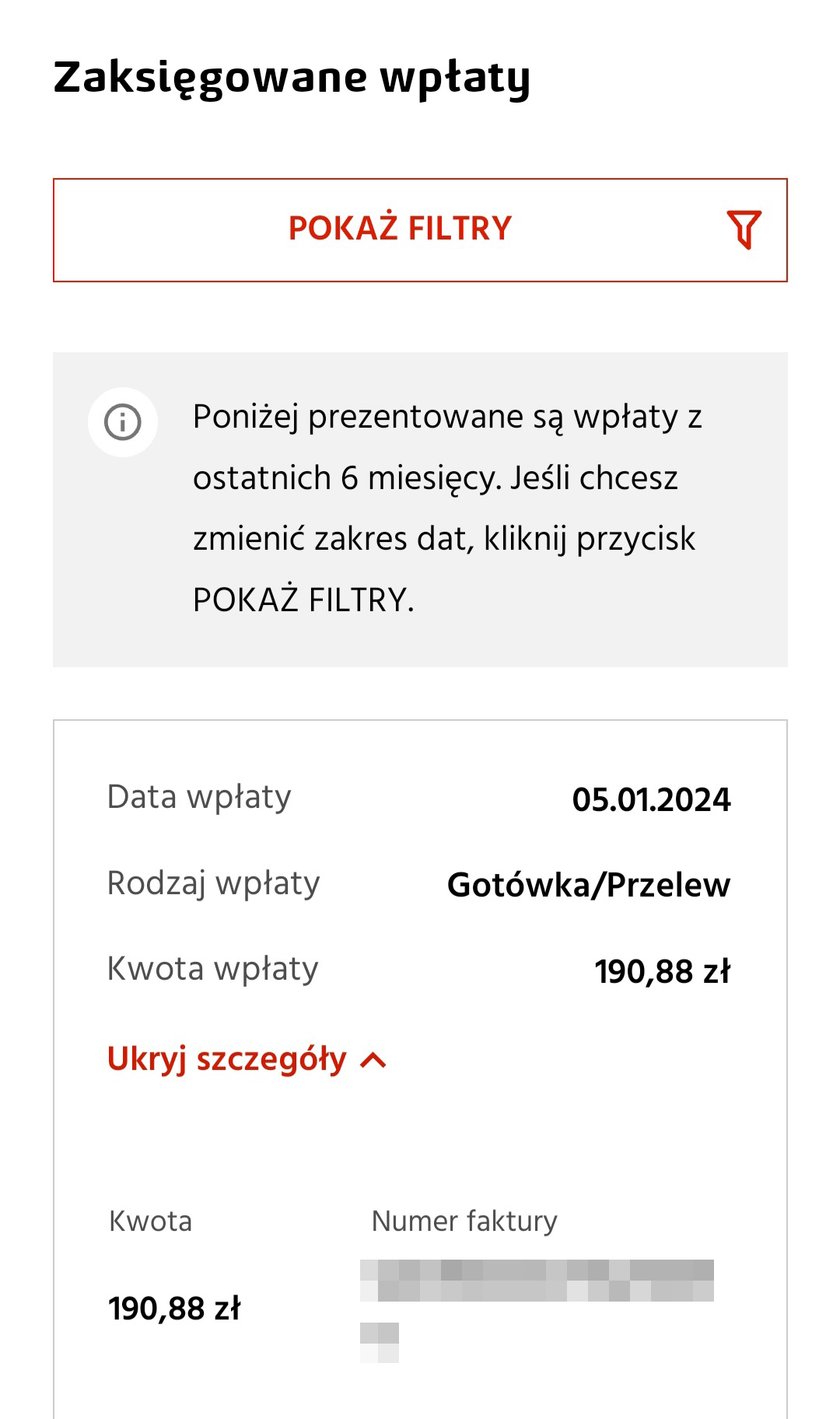Click the Kwota wpłaty label
This screenshot has width=840, height=1419.
212,969
